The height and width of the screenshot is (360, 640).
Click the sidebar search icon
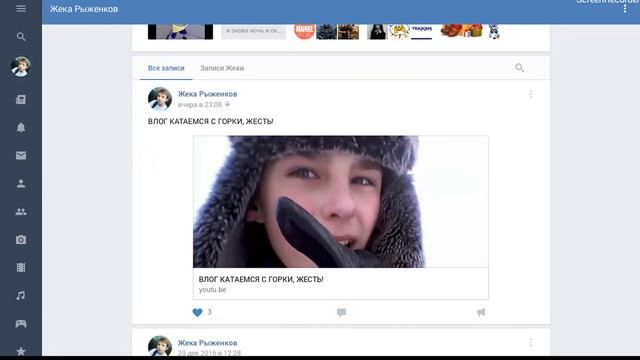[21, 37]
